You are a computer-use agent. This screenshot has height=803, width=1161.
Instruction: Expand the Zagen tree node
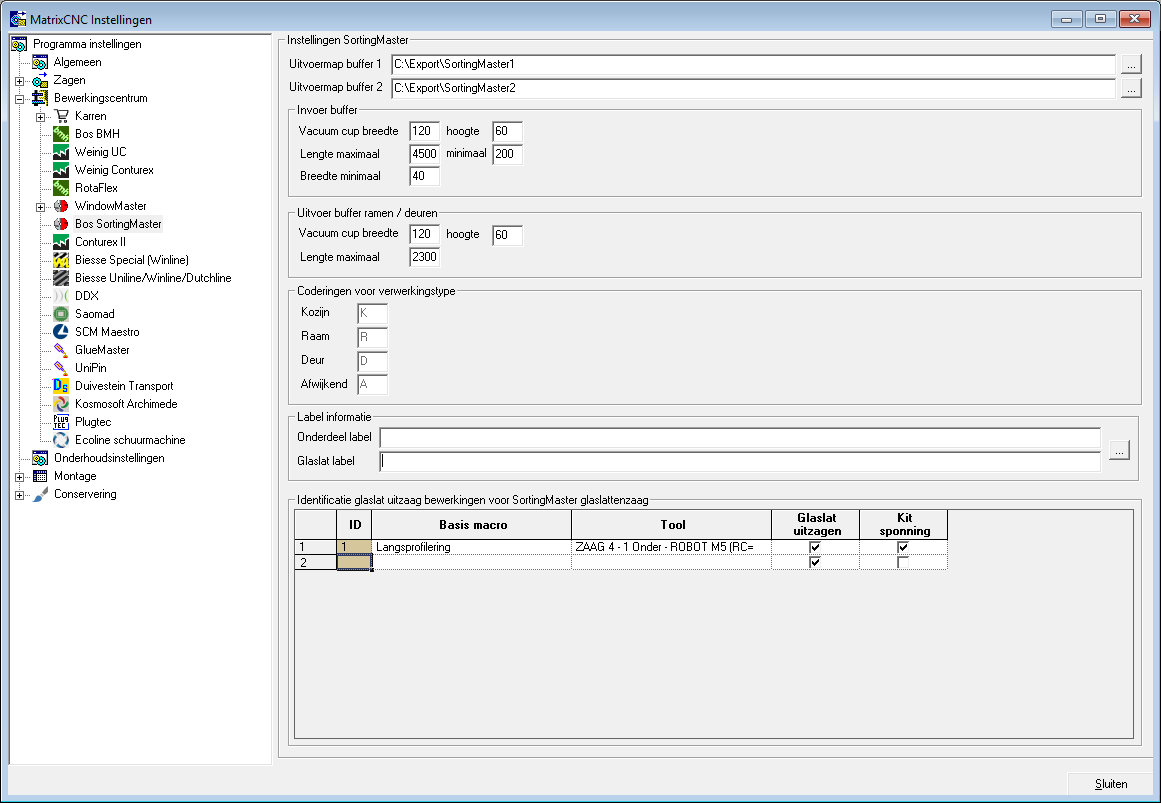pos(19,81)
